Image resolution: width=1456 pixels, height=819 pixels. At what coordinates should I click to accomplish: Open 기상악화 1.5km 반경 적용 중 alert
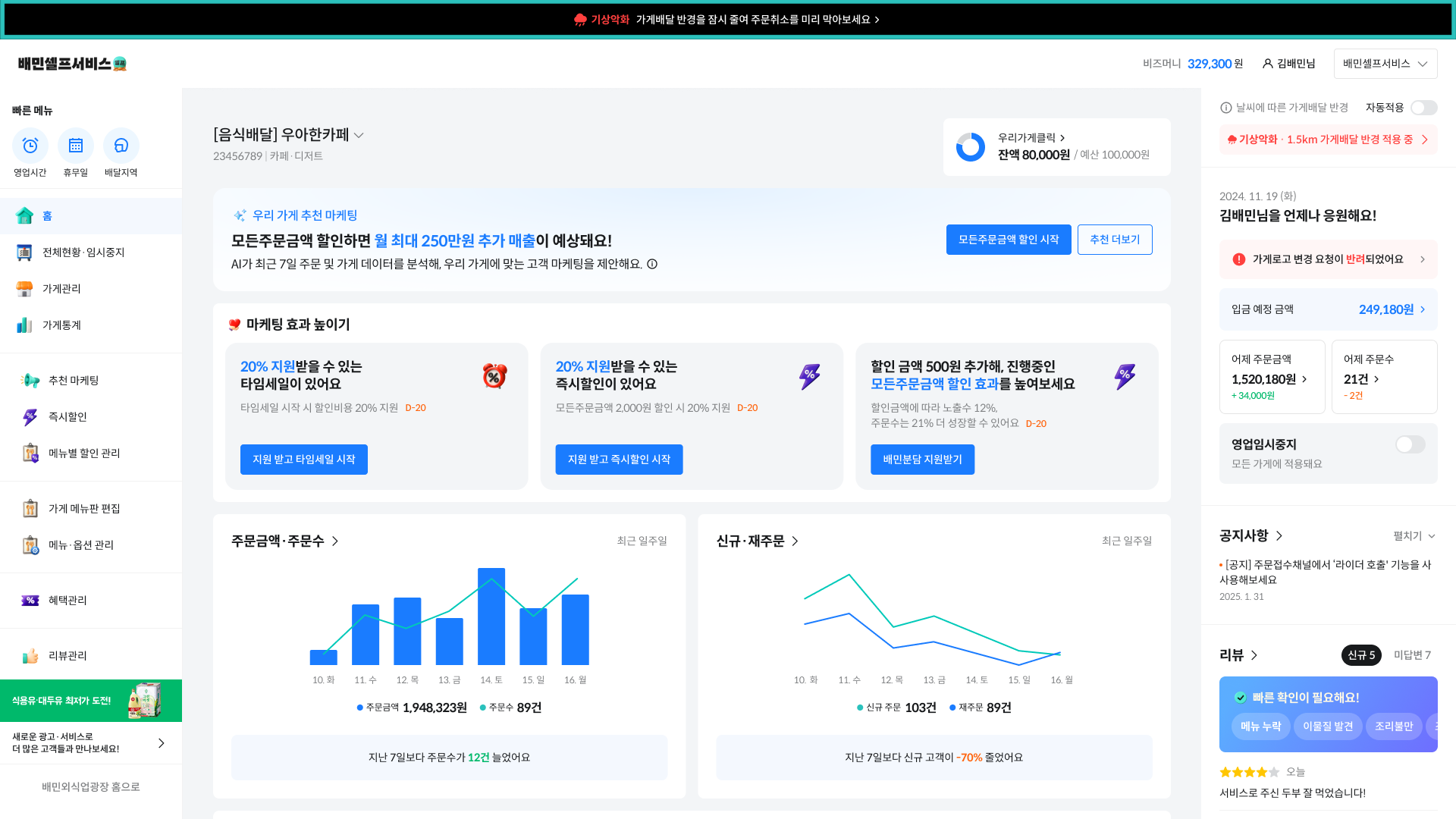tap(1329, 140)
